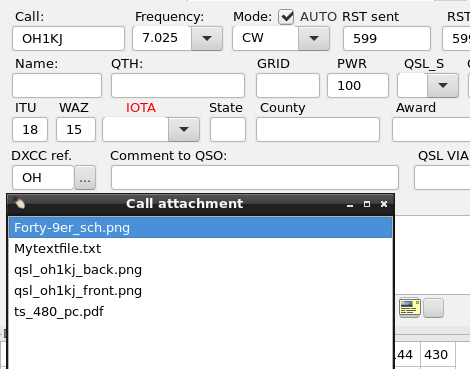
Task: Click the Award input field
Action: click(431, 129)
